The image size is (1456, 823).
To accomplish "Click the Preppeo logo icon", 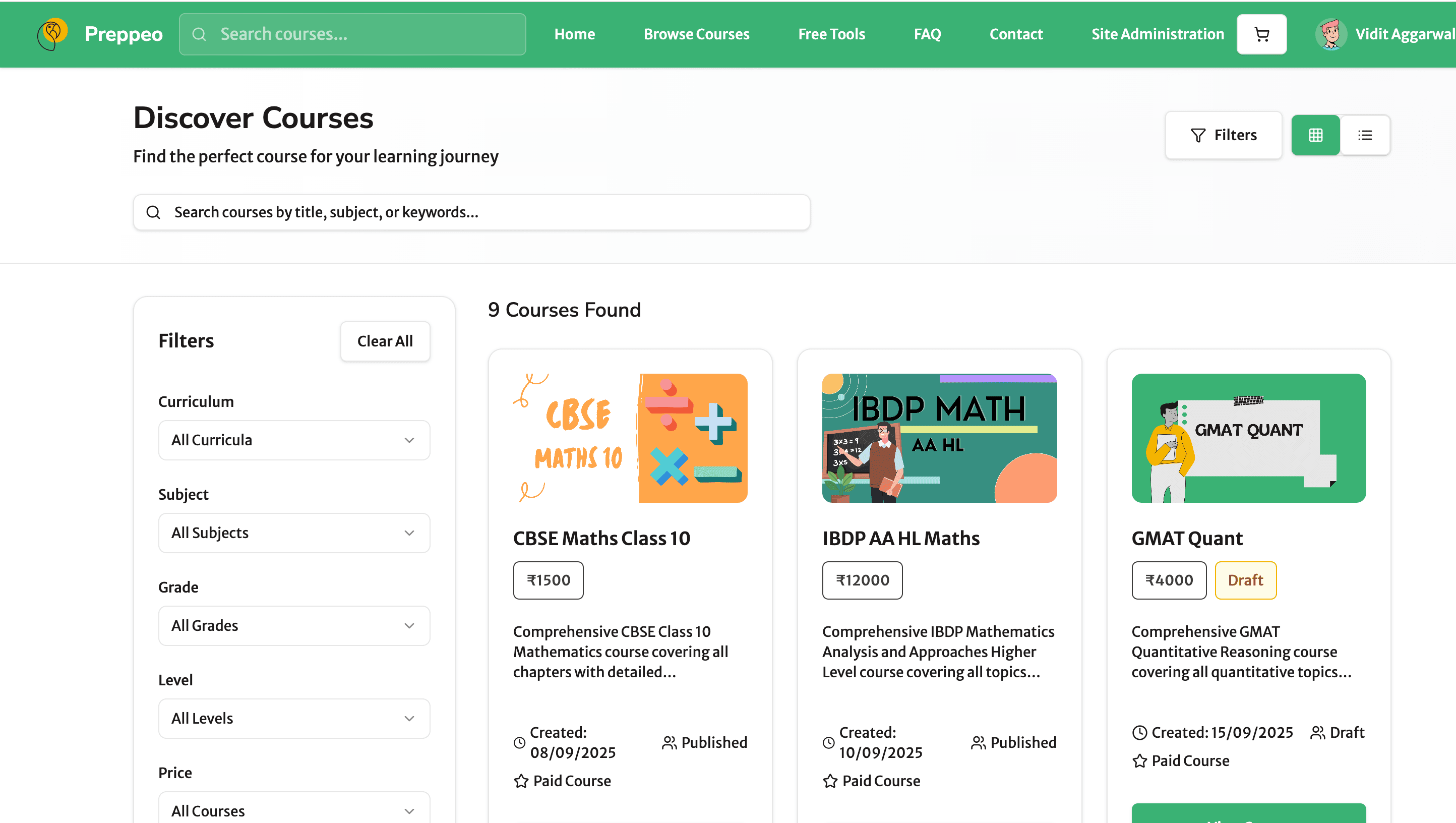I will click(x=52, y=34).
